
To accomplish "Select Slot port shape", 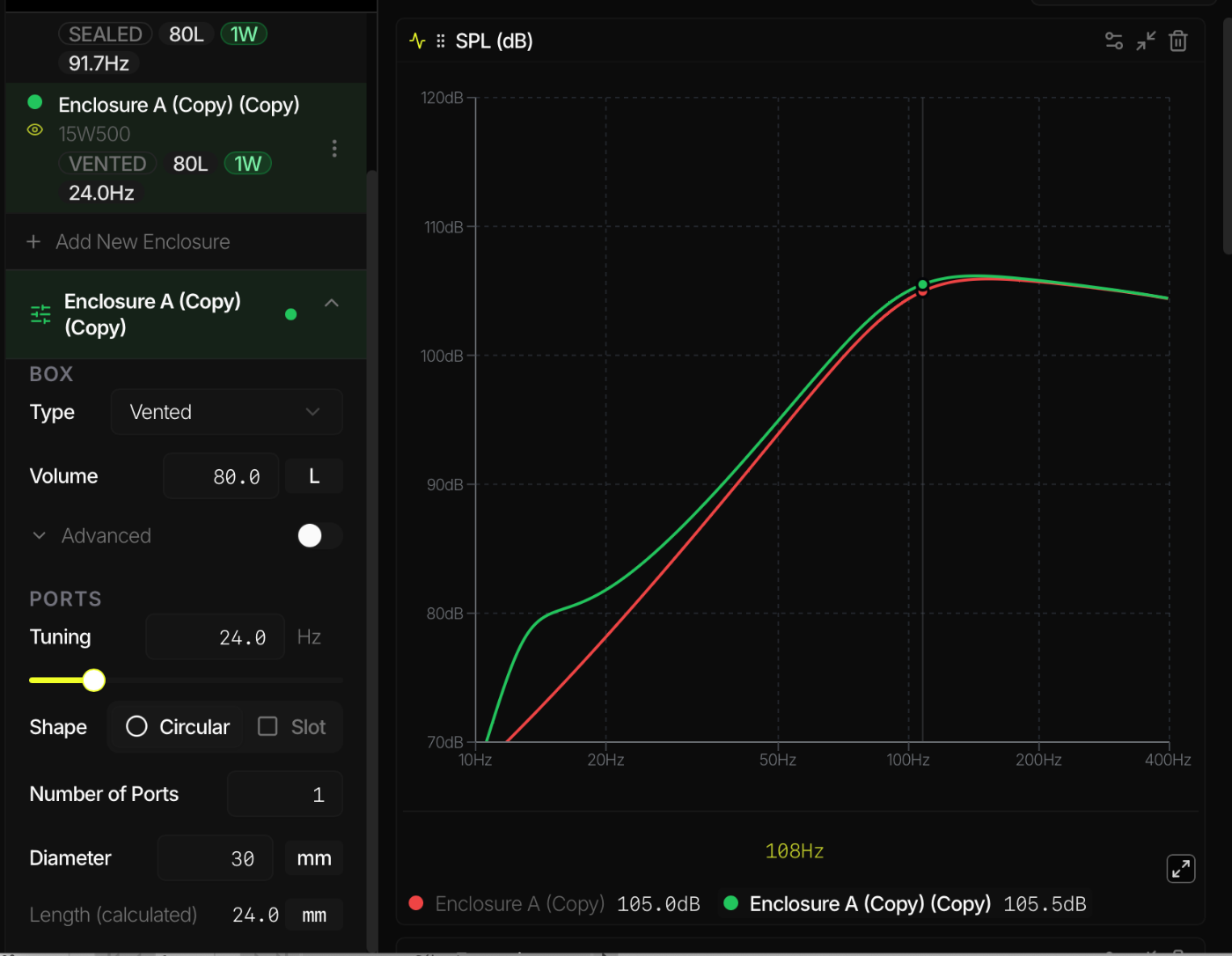I will (292, 727).
